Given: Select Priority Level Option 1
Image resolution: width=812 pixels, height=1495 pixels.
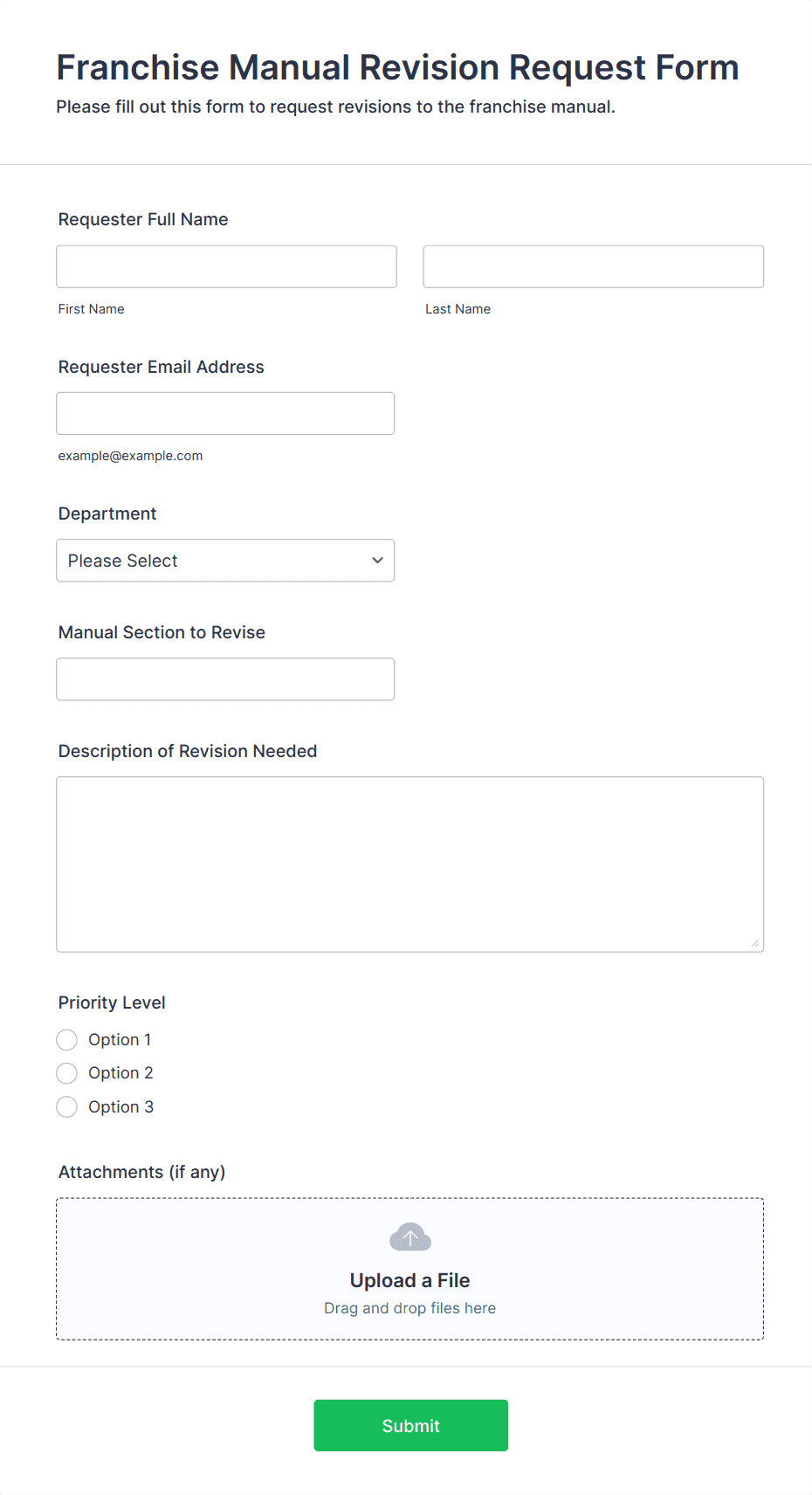Looking at the screenshot, I should (67, 1040).
